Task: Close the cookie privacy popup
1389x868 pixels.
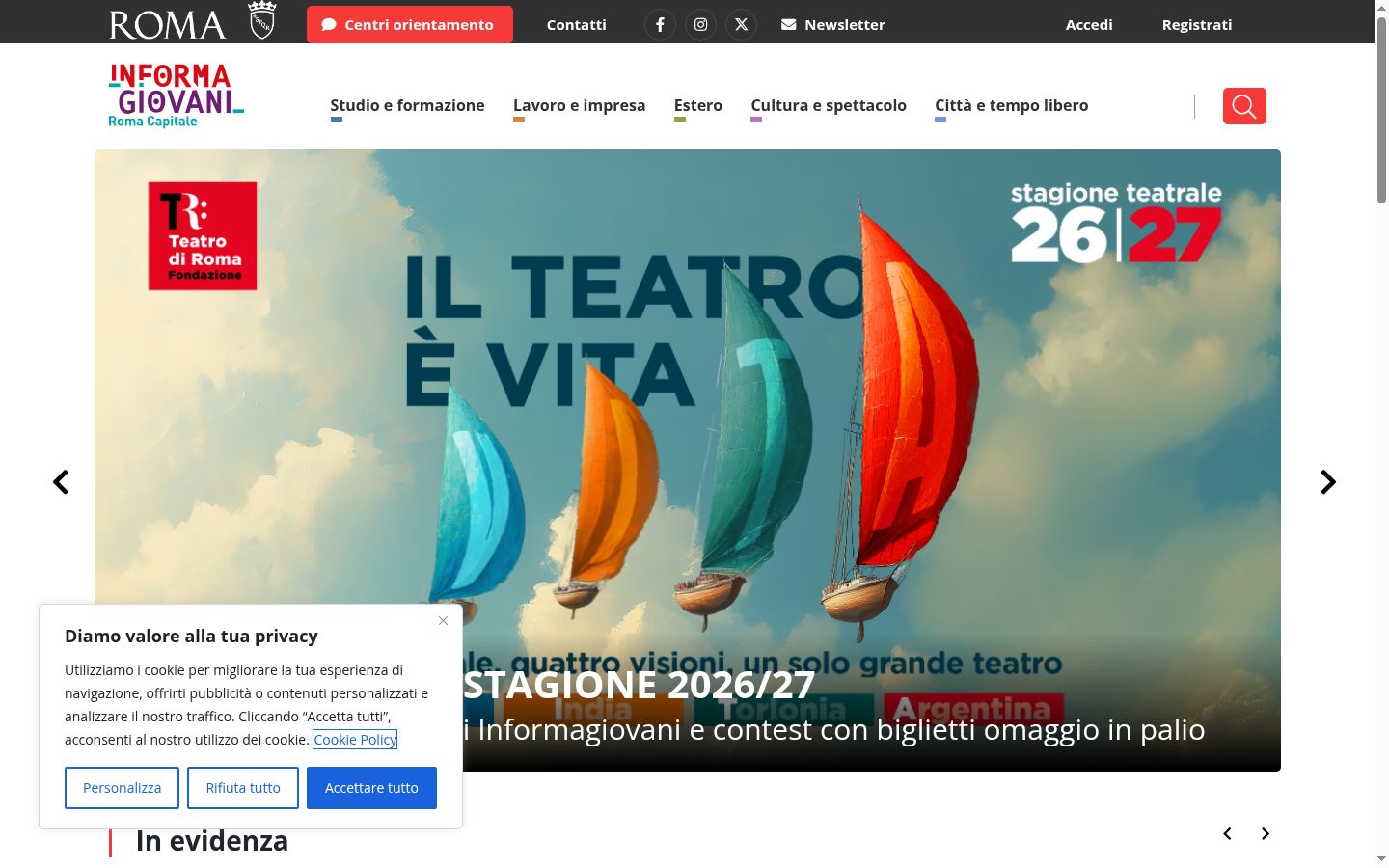Action: pyautogui.click(x=443, y=620)
